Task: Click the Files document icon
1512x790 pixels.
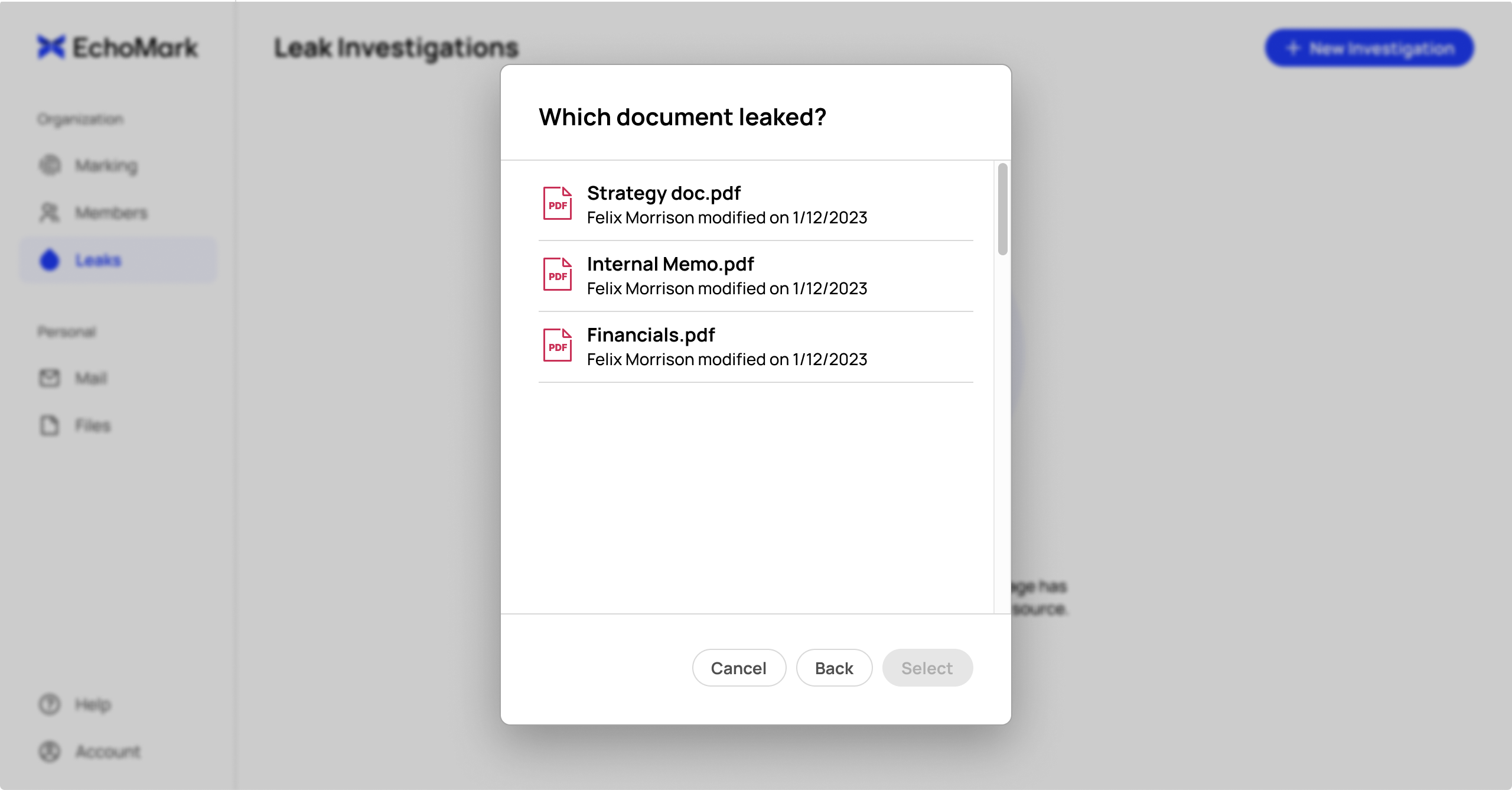Action: (x=50, y=425)
